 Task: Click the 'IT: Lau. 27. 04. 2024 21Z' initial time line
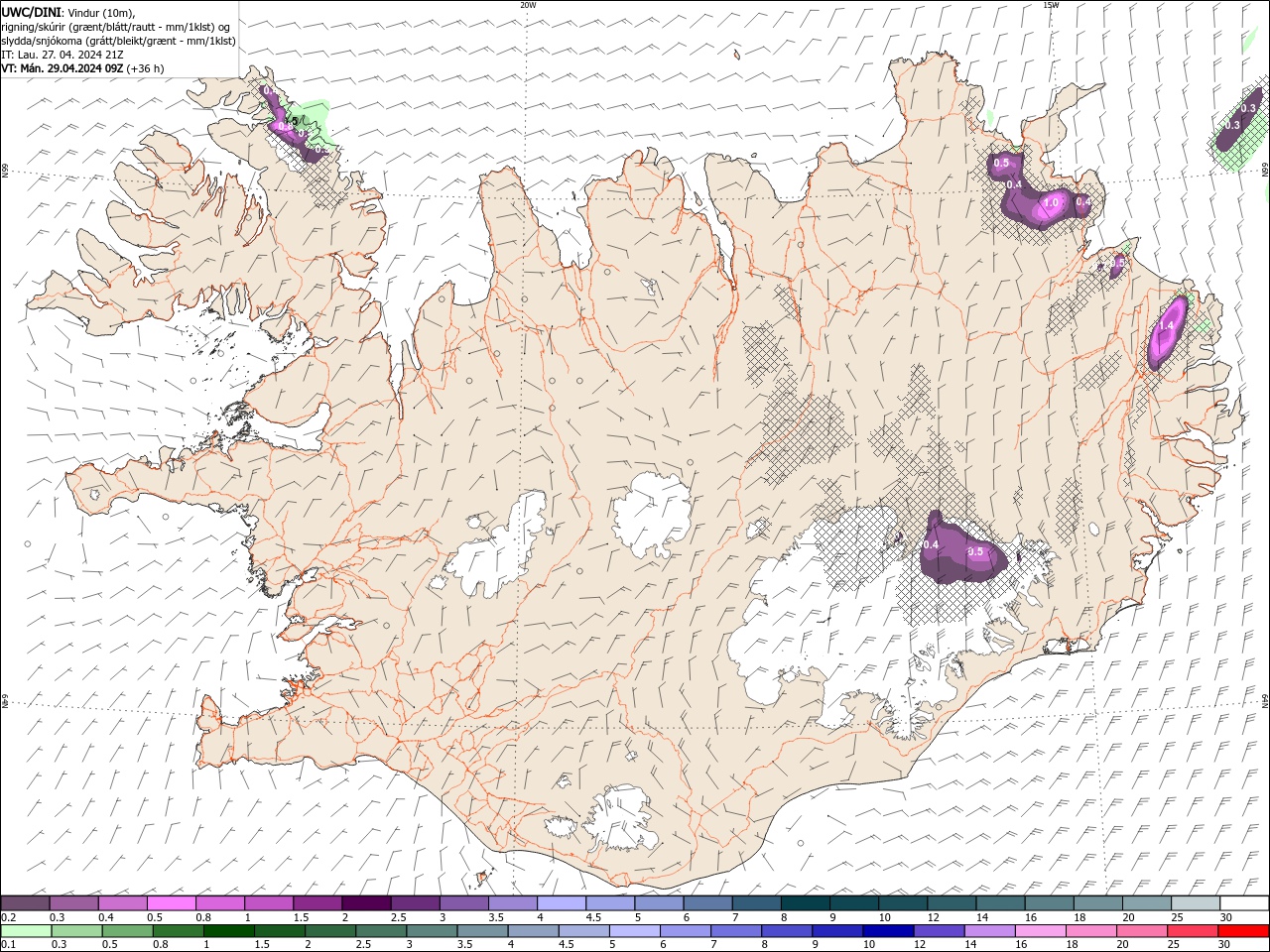pyautogui.click(x=63, y=55)
